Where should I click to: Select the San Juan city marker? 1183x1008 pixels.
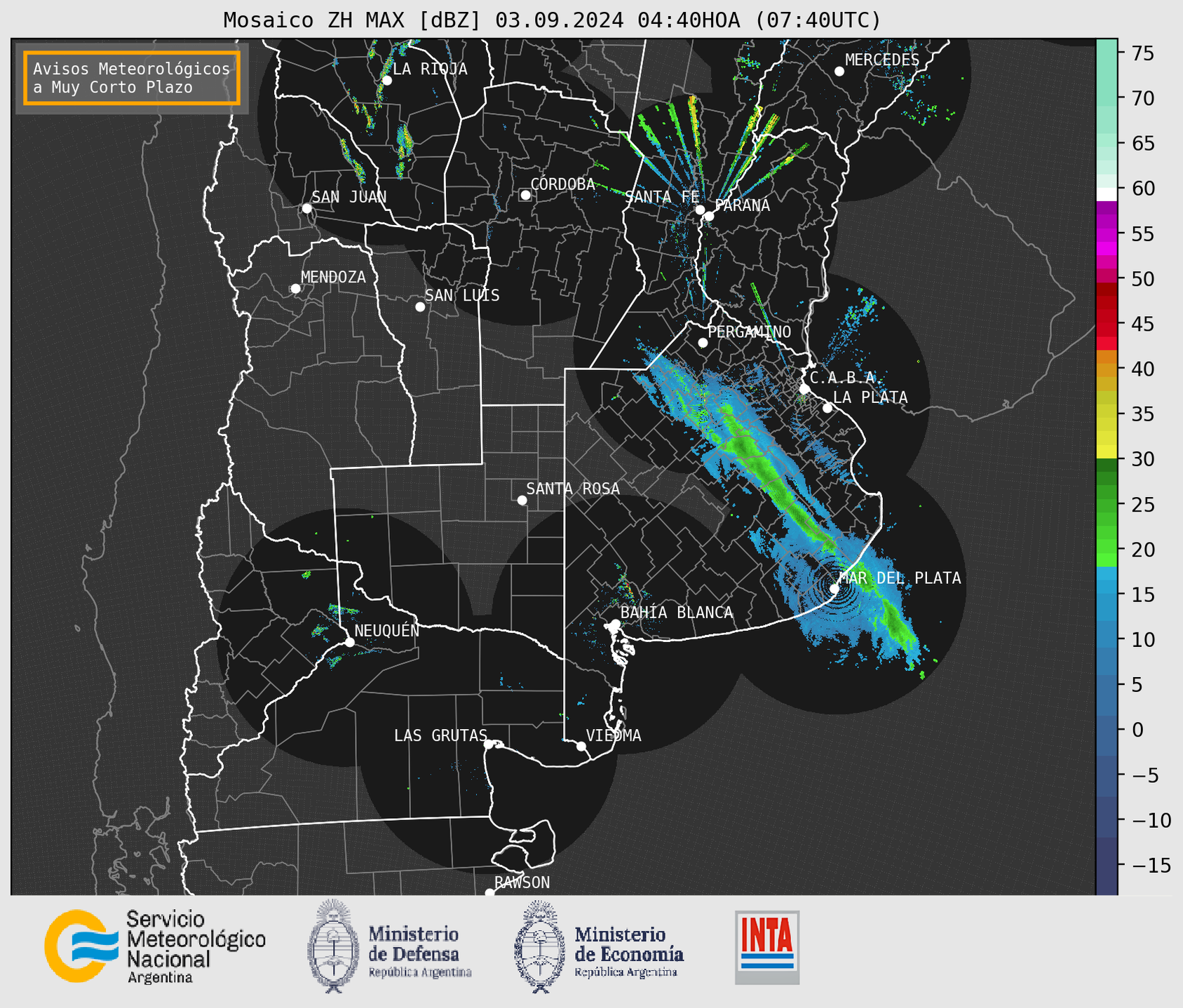[x=306, y=208]
